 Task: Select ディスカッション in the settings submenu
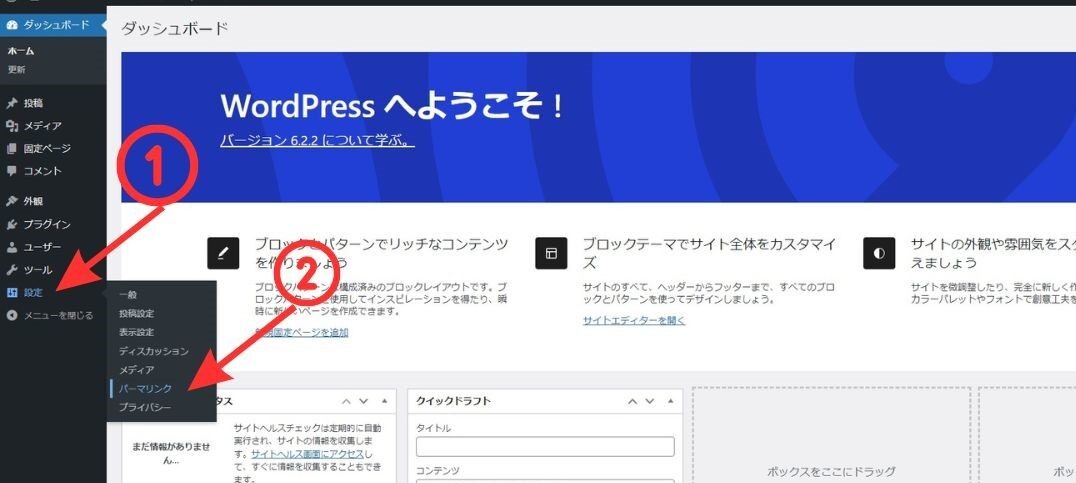coord(154,351)
